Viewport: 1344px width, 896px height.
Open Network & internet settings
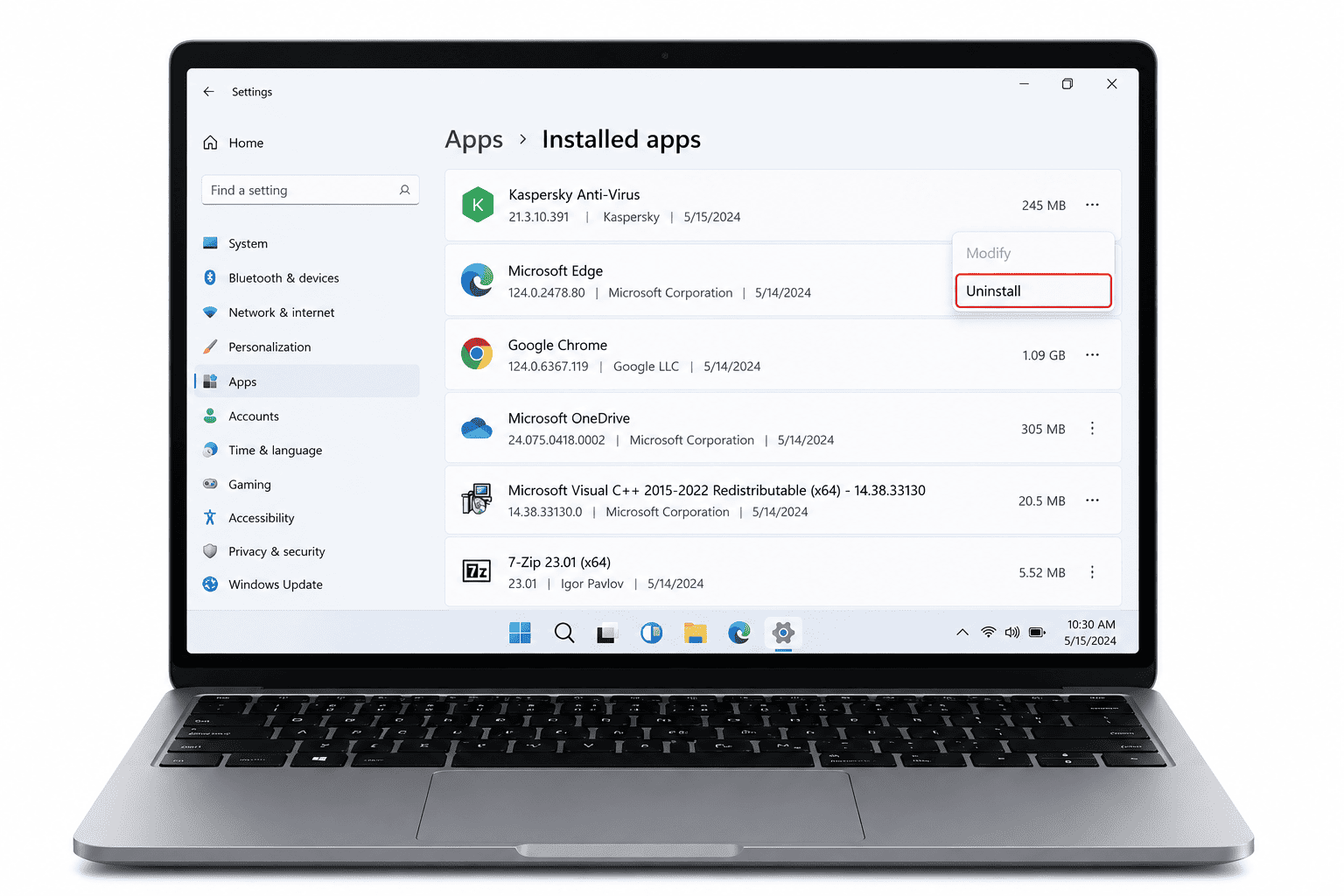coord(306,312)
